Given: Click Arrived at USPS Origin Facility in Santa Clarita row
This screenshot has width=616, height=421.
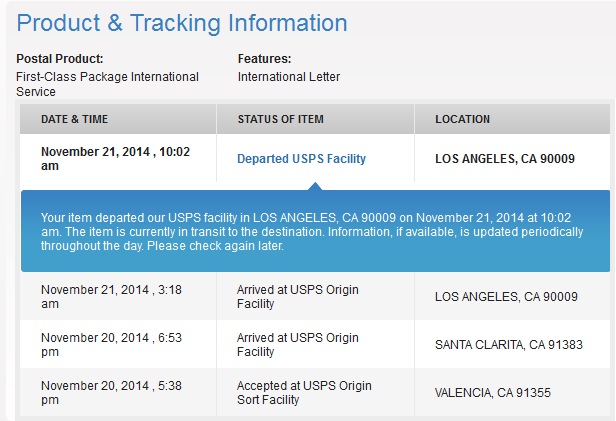Looking at the screenshot, I should click(x=297, y=344).
